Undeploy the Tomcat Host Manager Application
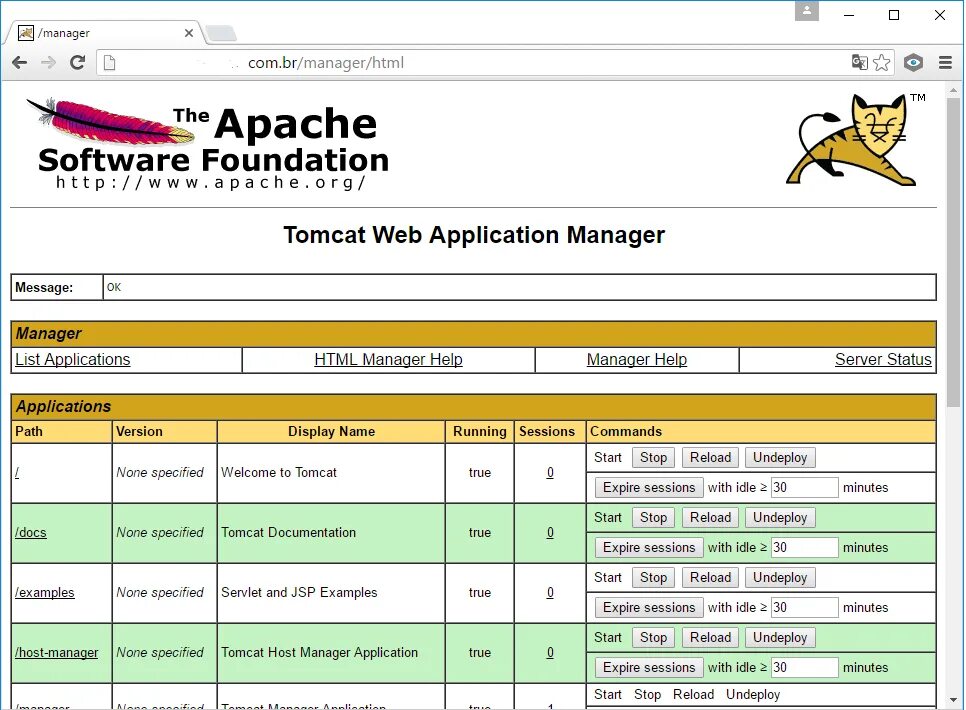 [780, 637]
